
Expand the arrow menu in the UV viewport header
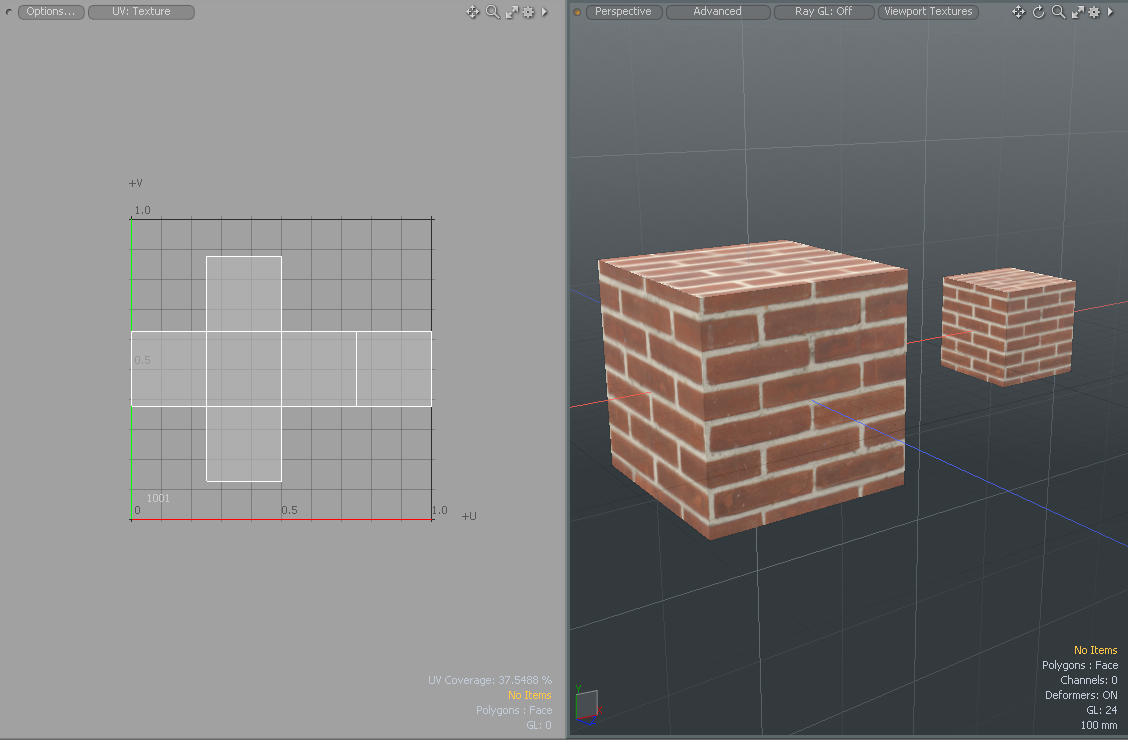tap(544, 12)
